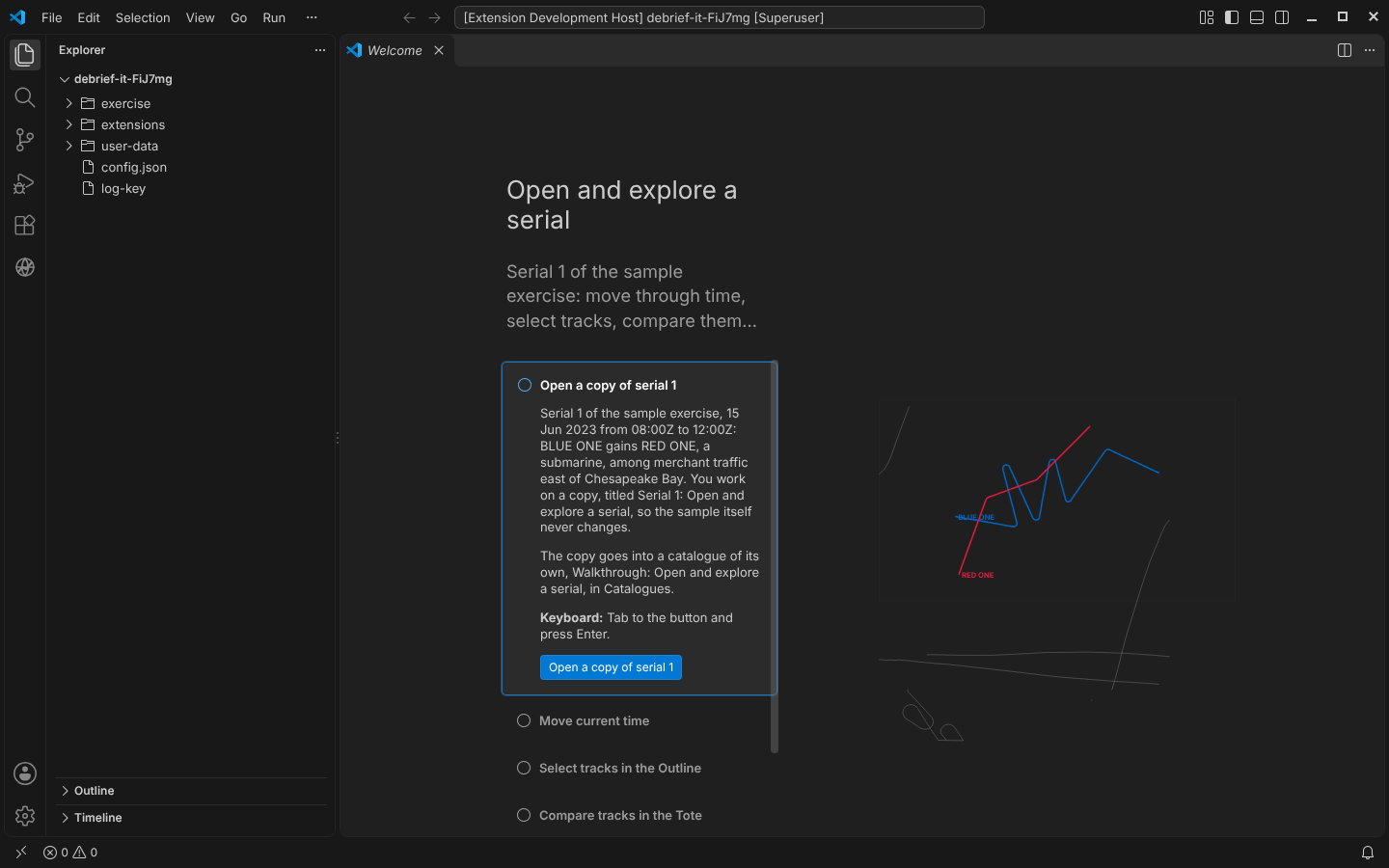Open the Search view icon
The width and height of the screenshot is (1389, 868).
(x=25, y=97)
